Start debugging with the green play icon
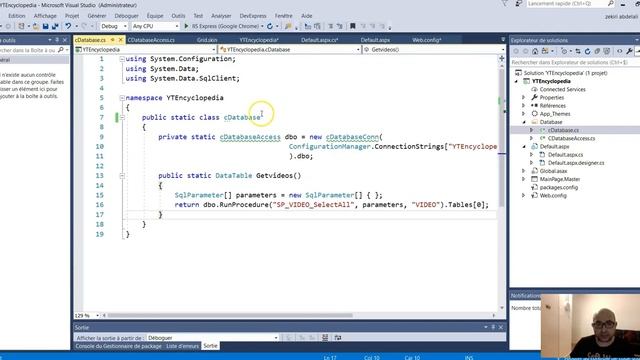Image resolution: width=640 pixels, height=360 pixels. pos(186,26)
